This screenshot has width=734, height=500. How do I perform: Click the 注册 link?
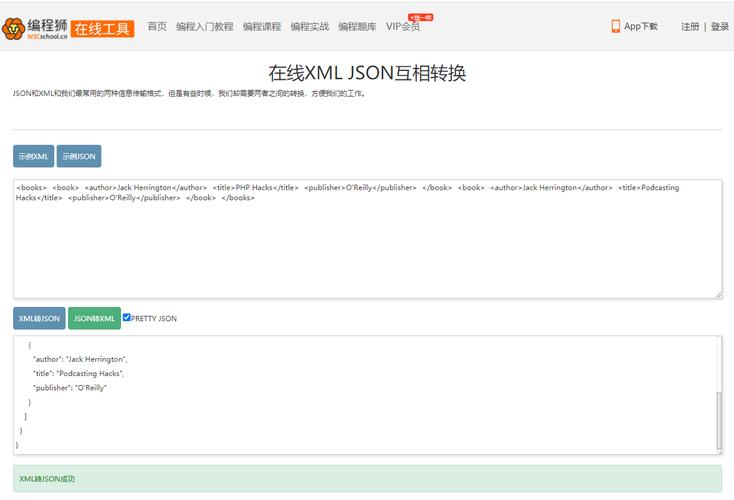click(x=690, y=27)
